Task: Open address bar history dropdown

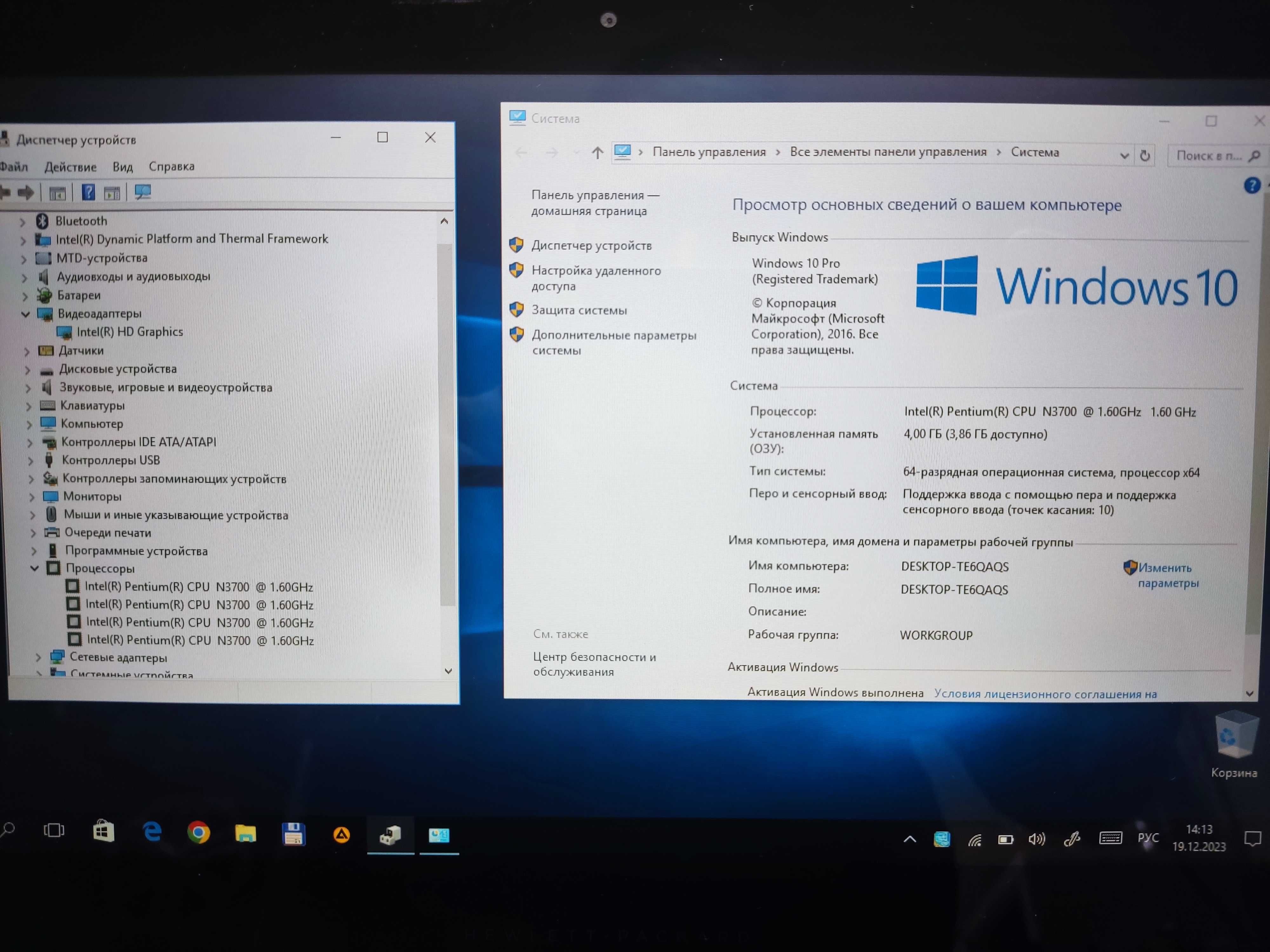Action: tap(1124, 156)
